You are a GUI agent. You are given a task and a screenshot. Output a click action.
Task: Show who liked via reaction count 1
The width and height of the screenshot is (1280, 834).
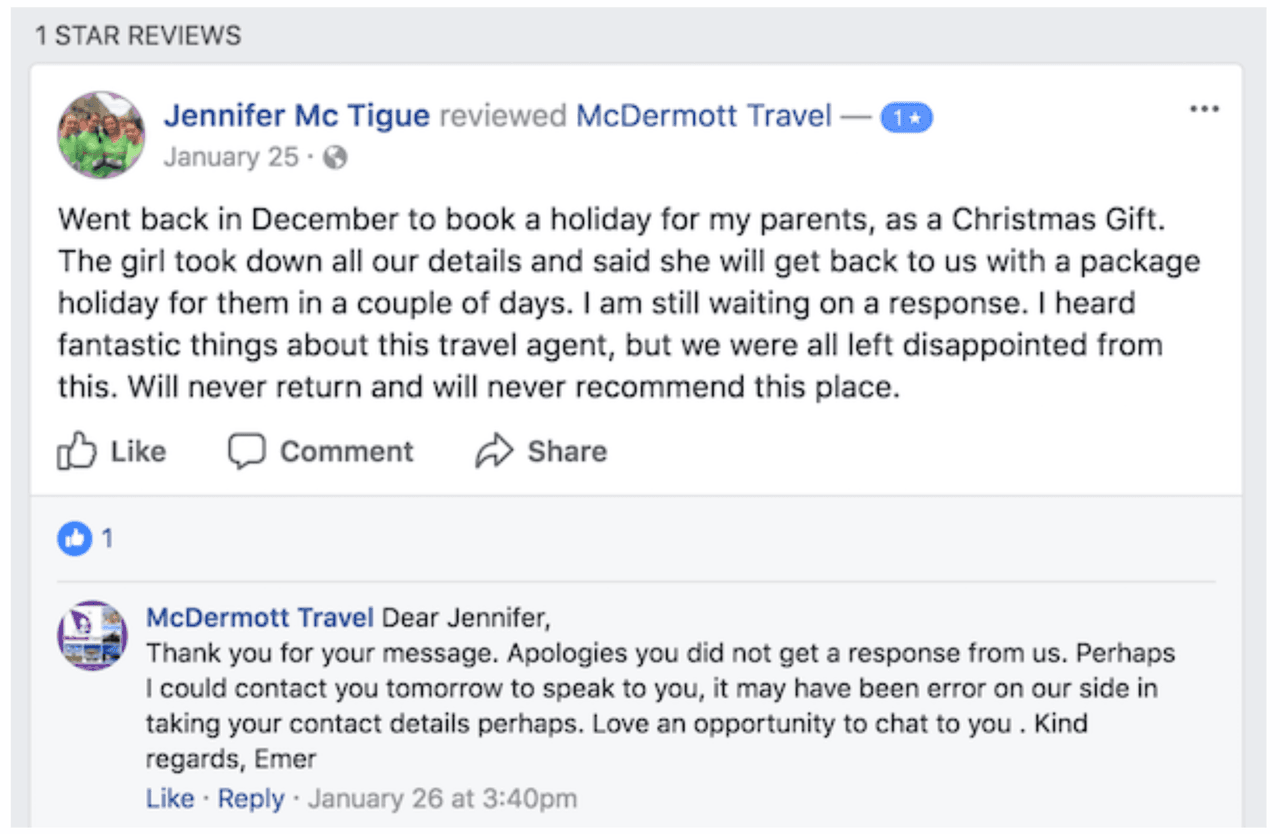click(107, 539)
